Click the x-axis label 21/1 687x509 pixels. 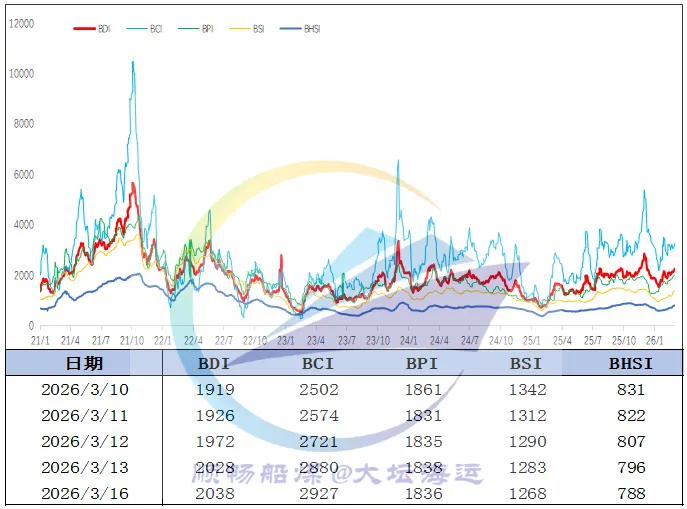(x=40, y=340)
